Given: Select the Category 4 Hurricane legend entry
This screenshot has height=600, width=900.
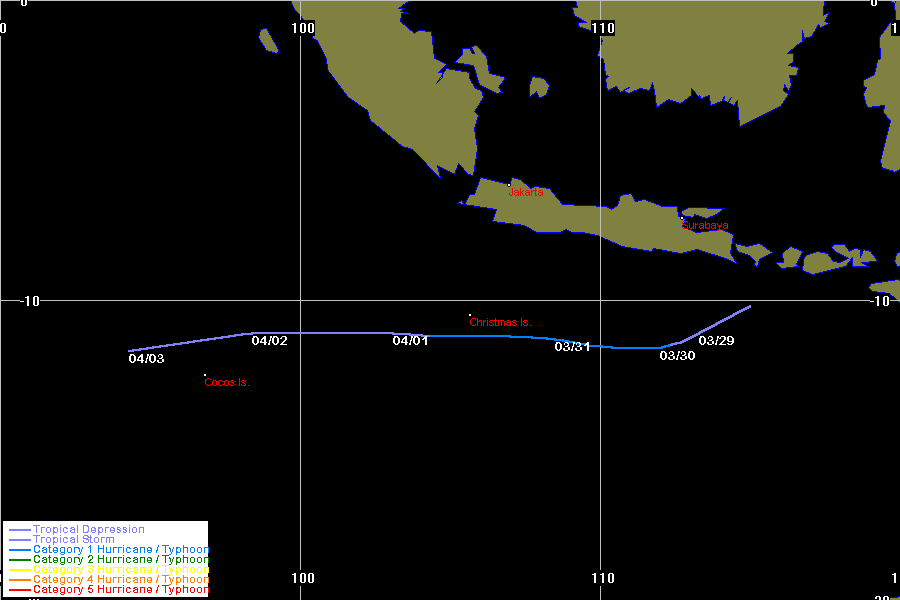Looking at the screenshot, I should tap(120, 579).
